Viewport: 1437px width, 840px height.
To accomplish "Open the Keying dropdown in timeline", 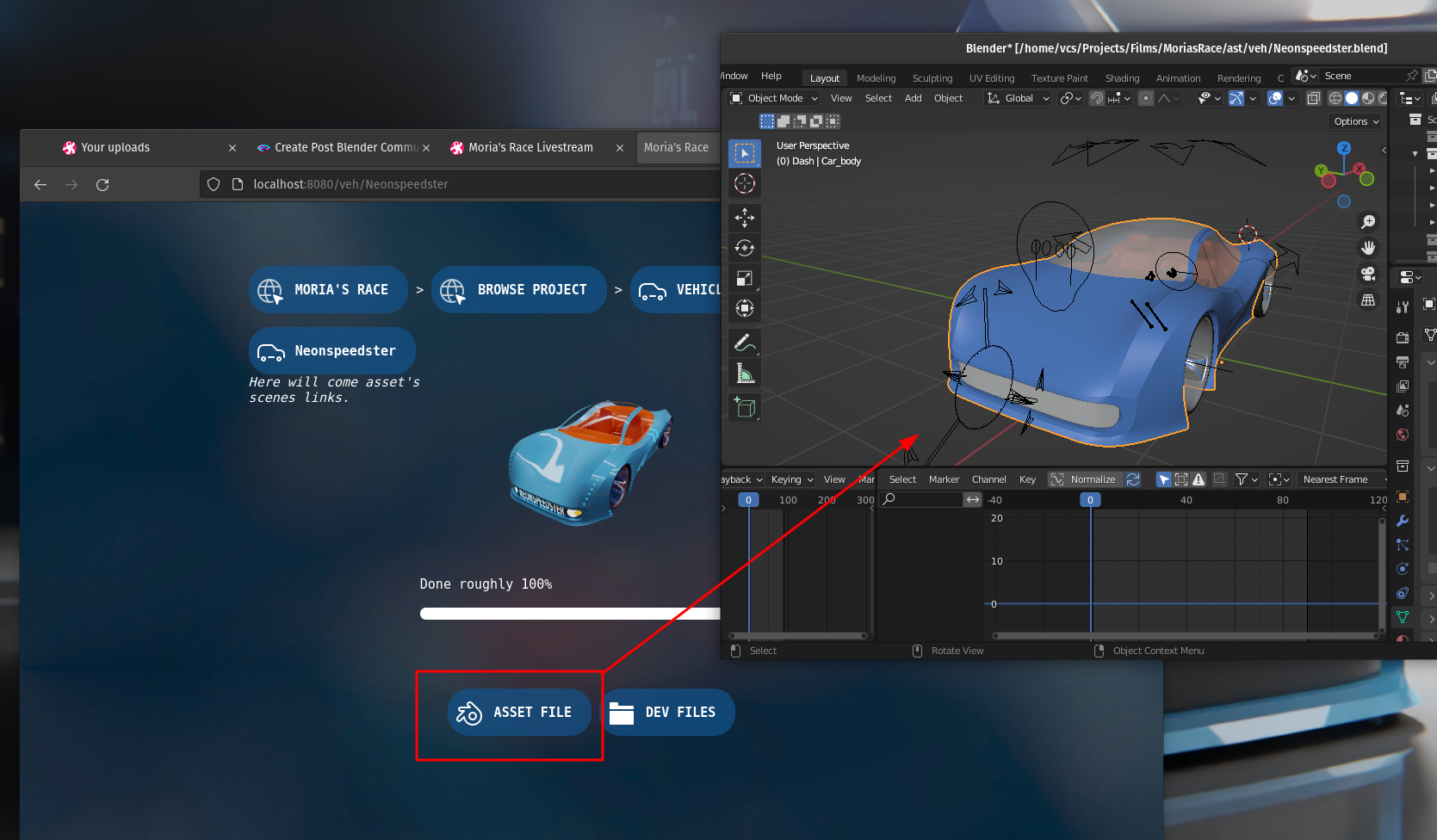I will click(791, 479).
